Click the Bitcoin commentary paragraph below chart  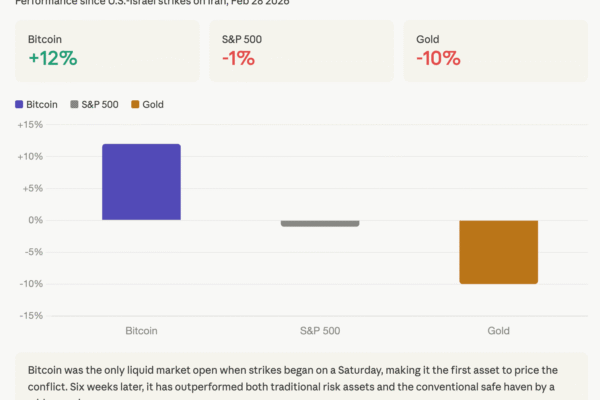click(x=300, y=378)
